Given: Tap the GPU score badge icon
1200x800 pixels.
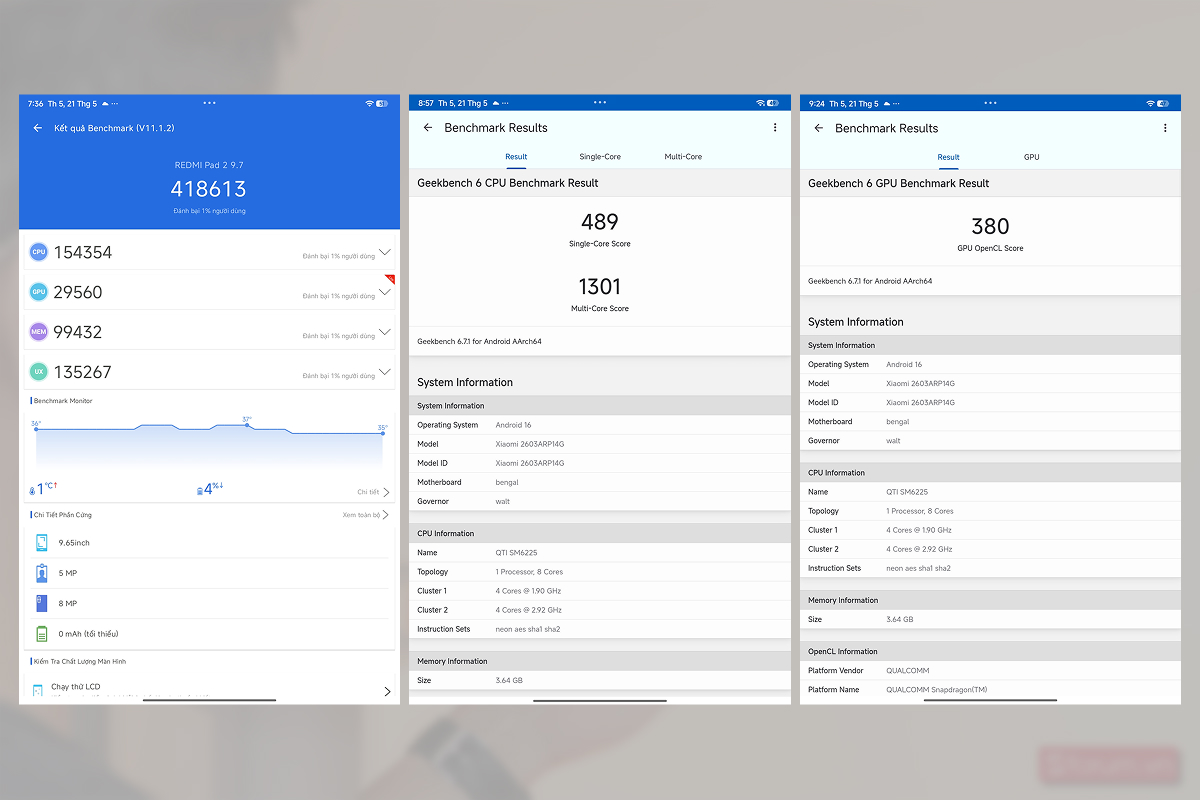Looking at the screenshot, I should [39, 292].
